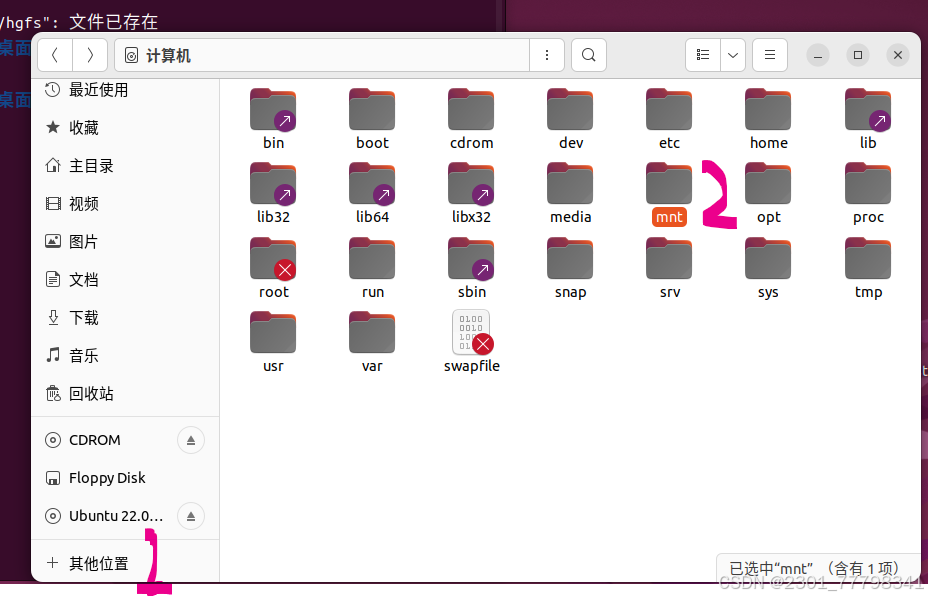This screenshot has width=928, height=598.
Task: Open the 下载 (Downloads) folder
Action: tap(83, 317)
